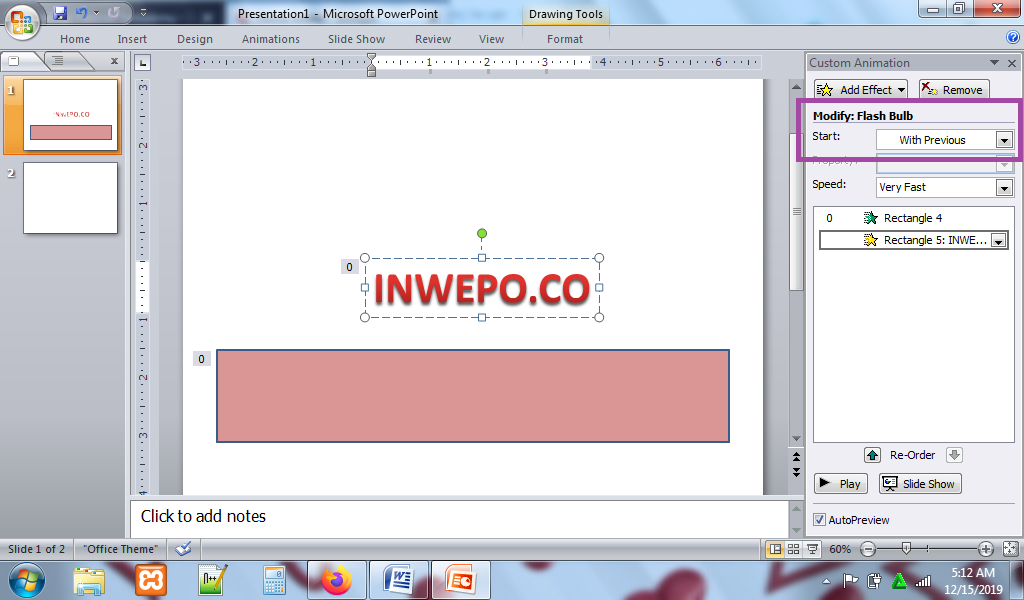
Task: Select the Rectangle 4 animation entry
Action: pyautogui.click(x=913, y=218)
